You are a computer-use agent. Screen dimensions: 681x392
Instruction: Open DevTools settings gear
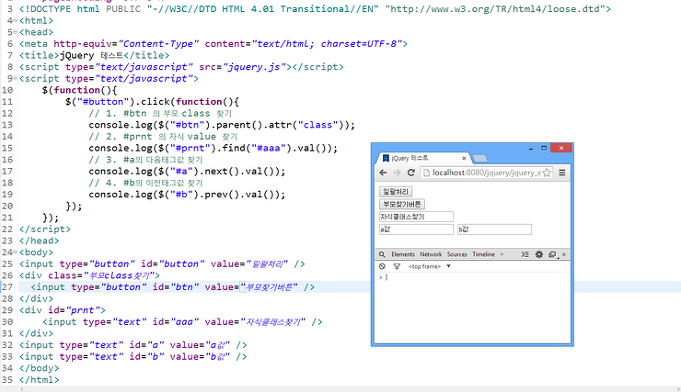coord(539,254)
